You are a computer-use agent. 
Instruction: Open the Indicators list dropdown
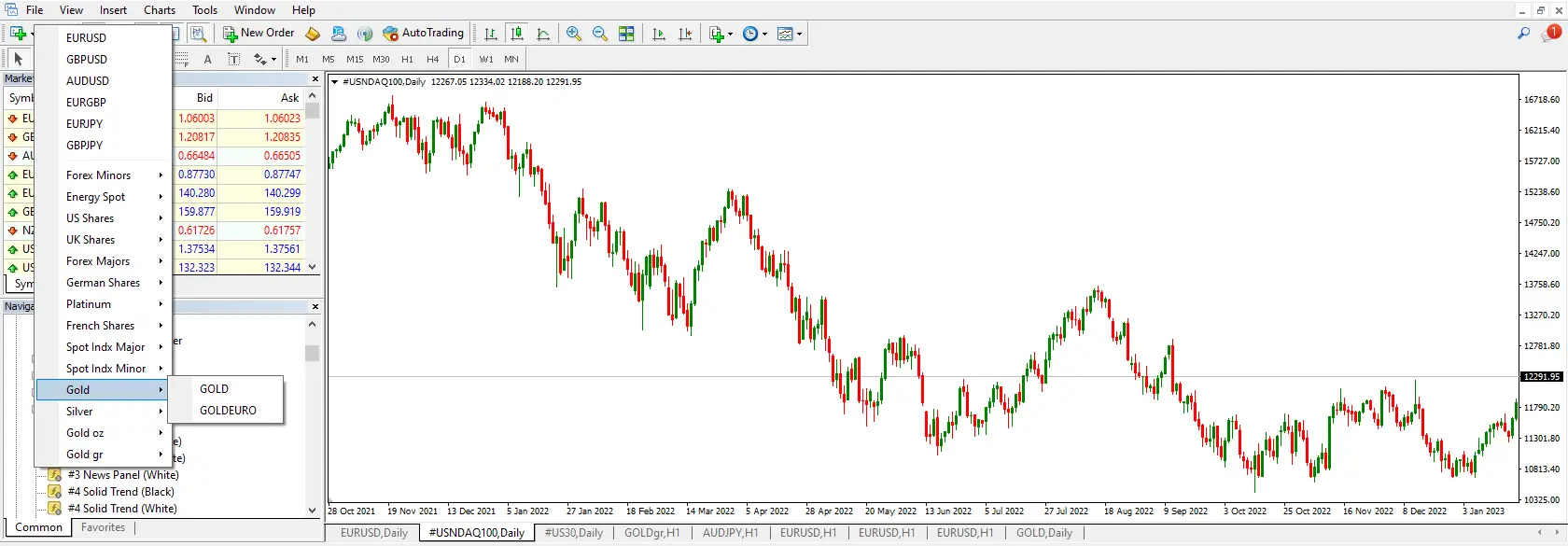click(721, 34)
